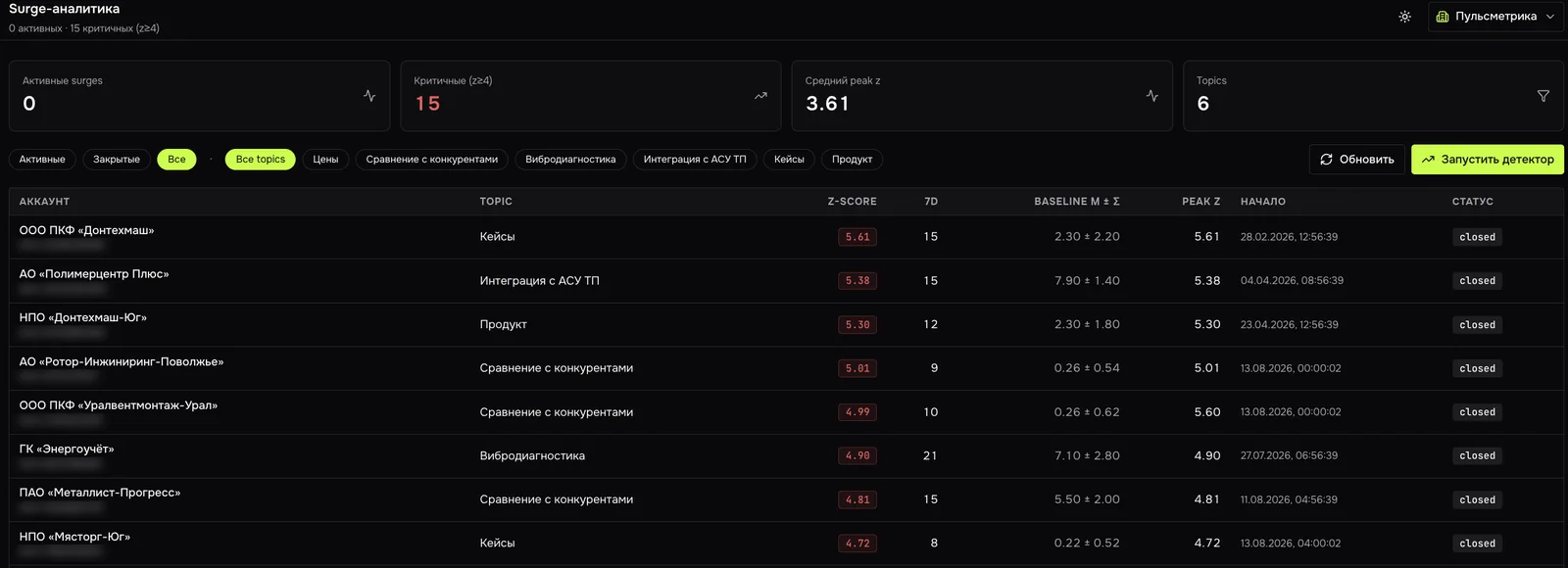The height and width of the screenshot is (568, 1568).
Task: Open account АО «Ротор-Инжиниринг-Поволжье»
Action: [122, 361]
